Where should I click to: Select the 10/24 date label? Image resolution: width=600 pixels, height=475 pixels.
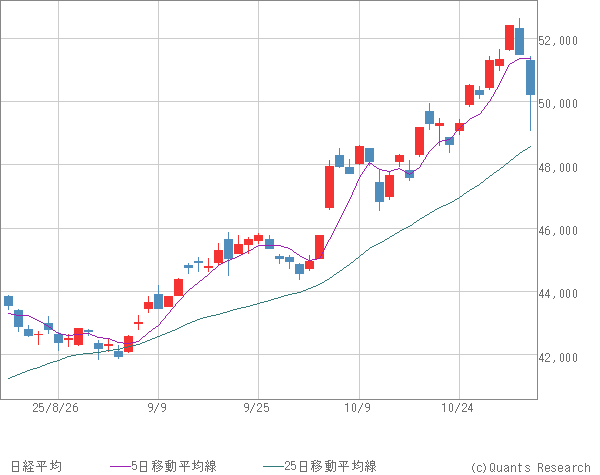458,408
